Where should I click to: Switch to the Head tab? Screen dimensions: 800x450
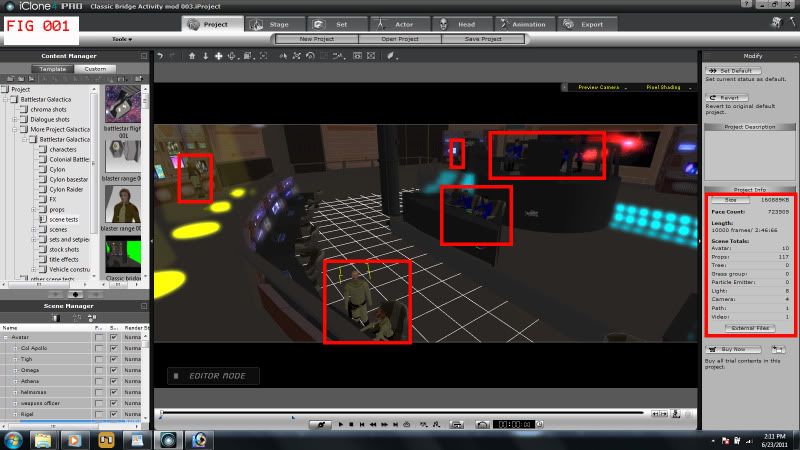[463, 24]
